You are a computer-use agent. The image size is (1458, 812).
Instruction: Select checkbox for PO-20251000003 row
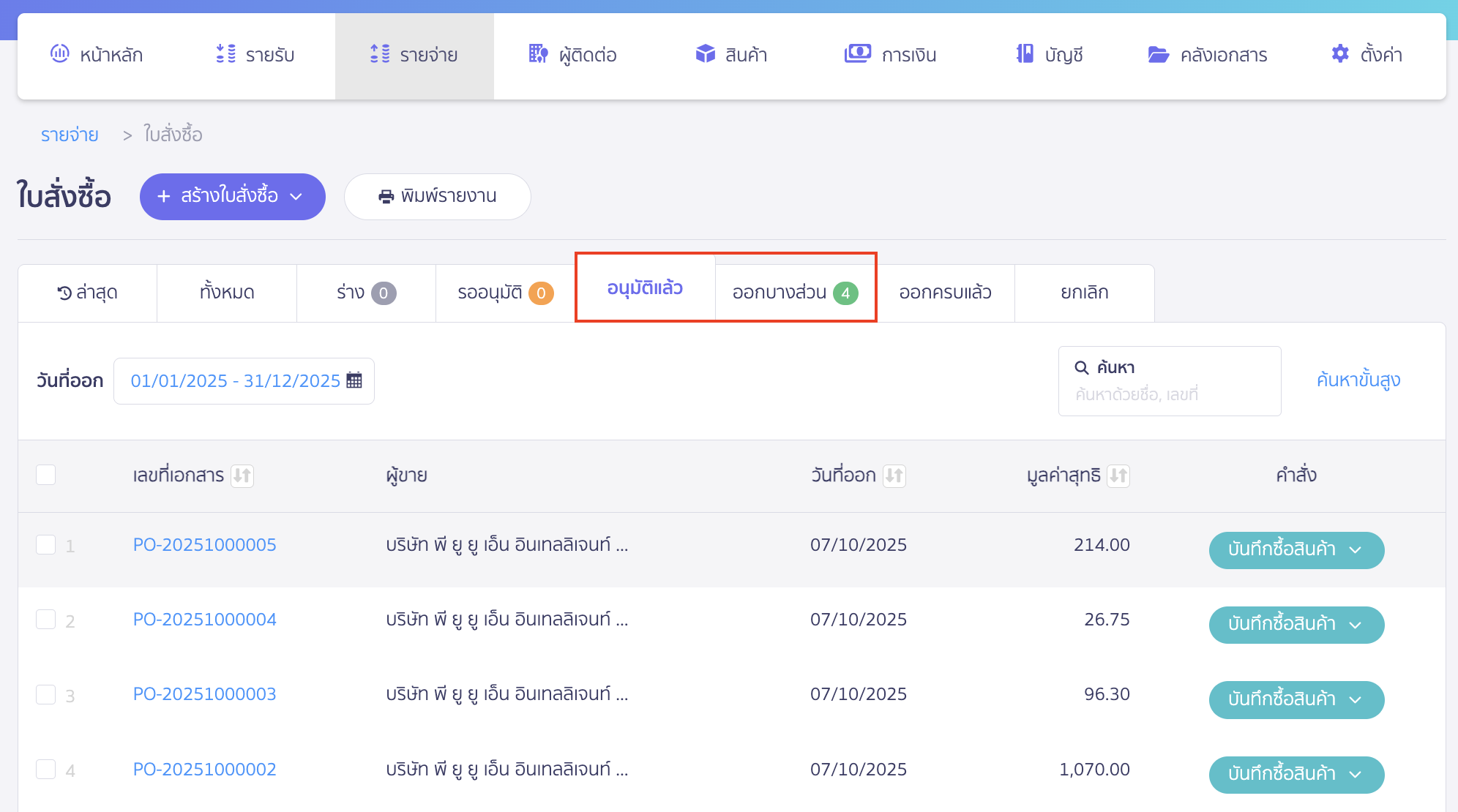(x=46, y=694)
